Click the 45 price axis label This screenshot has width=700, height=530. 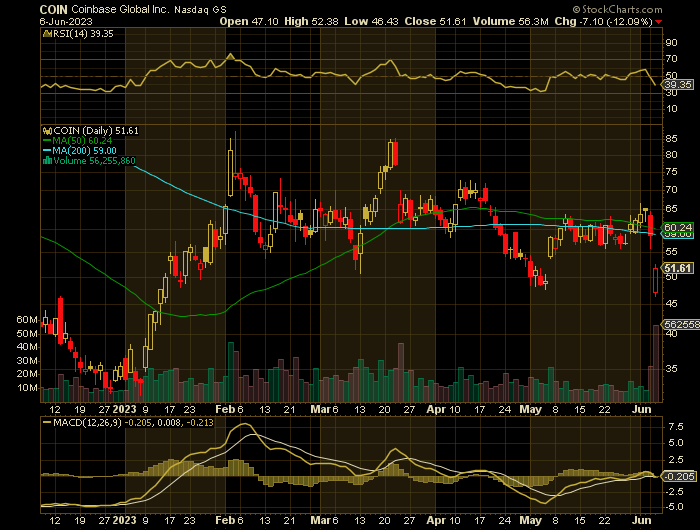(671, 304)
